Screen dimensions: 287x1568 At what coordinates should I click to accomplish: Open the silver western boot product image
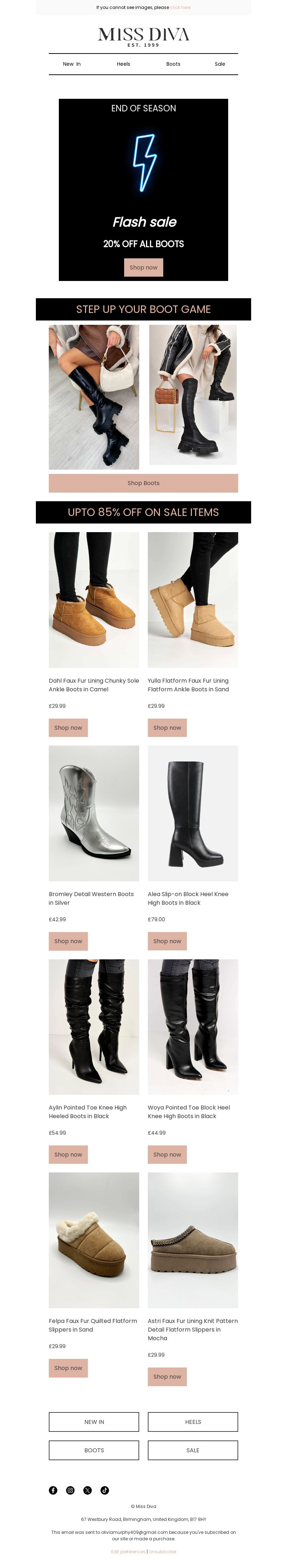tap(94, 813)
